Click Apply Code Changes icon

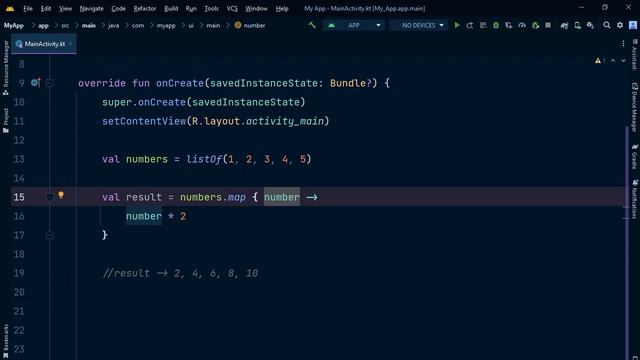pyautogui.click(x=483, y=25)
